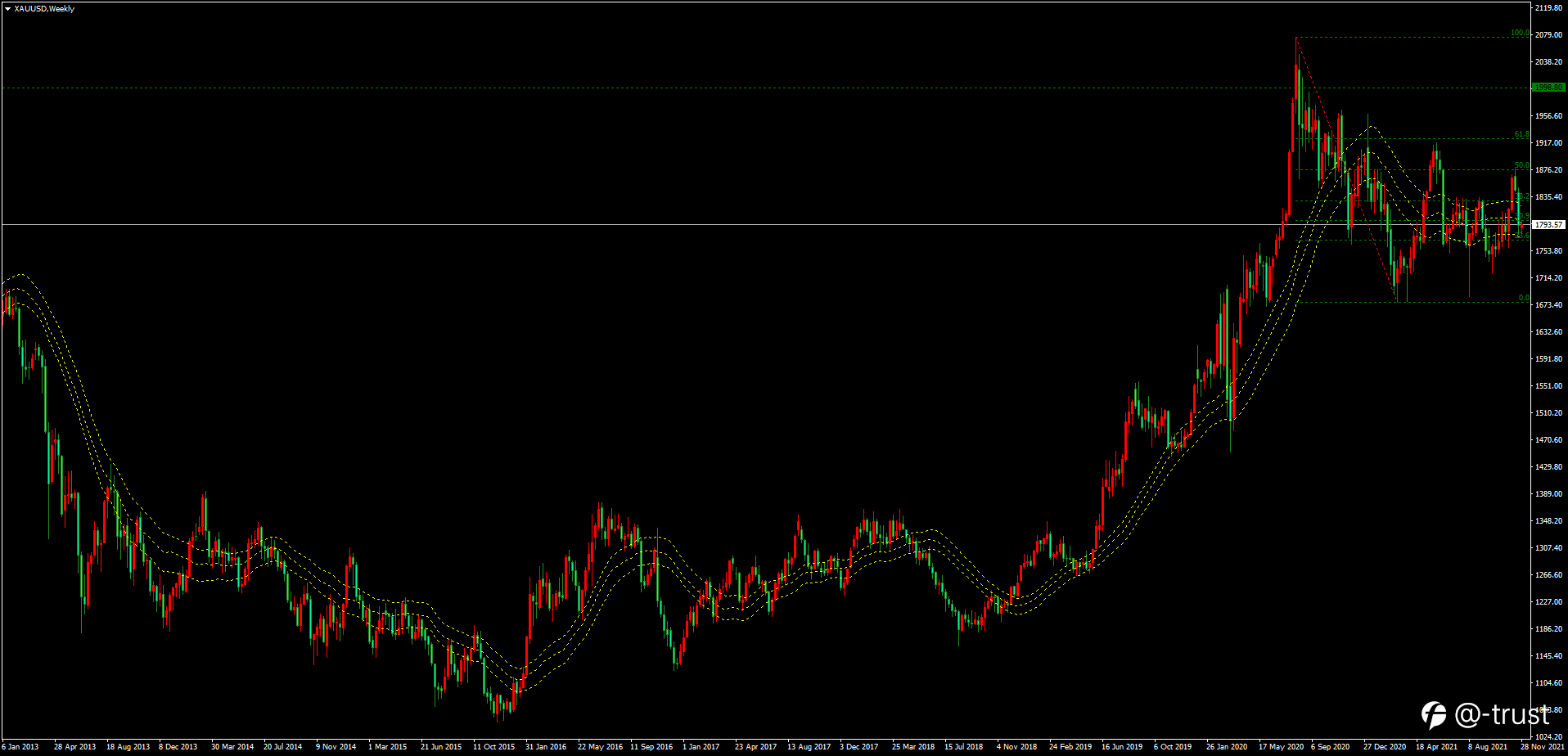
Task: Click the 1753.80 price axis value
Action: [x=1550, y=251]
